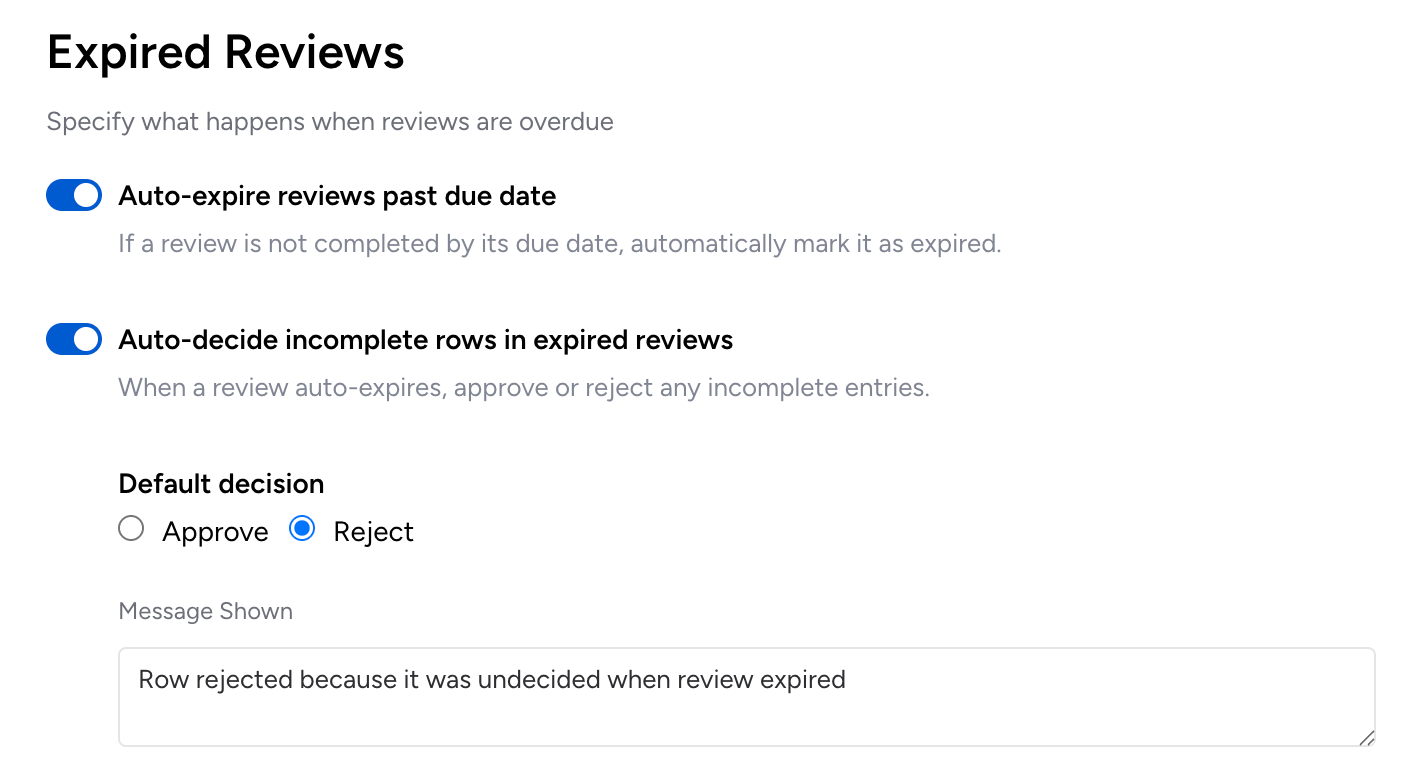Click the "Auto-decide incomplete rows in expired reviews" label
Screen dimensions: 1428x784
[425, 340]
